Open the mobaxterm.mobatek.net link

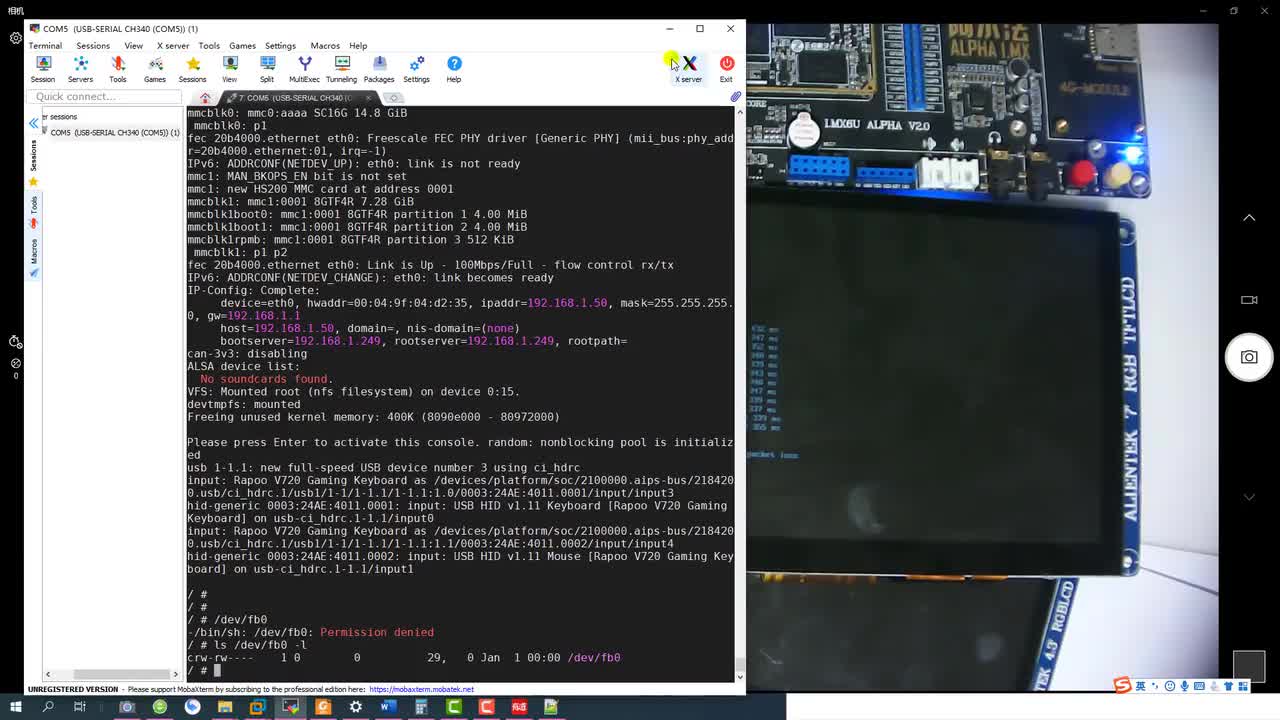click(421, 689)
